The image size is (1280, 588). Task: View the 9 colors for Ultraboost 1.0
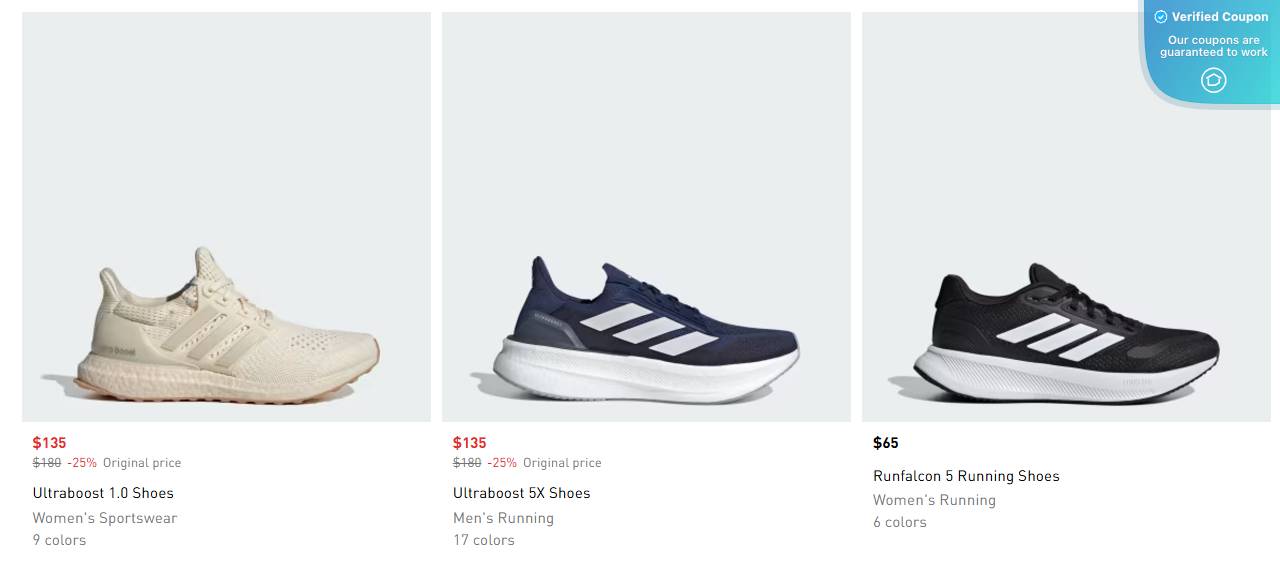click(x=59, y=540)
